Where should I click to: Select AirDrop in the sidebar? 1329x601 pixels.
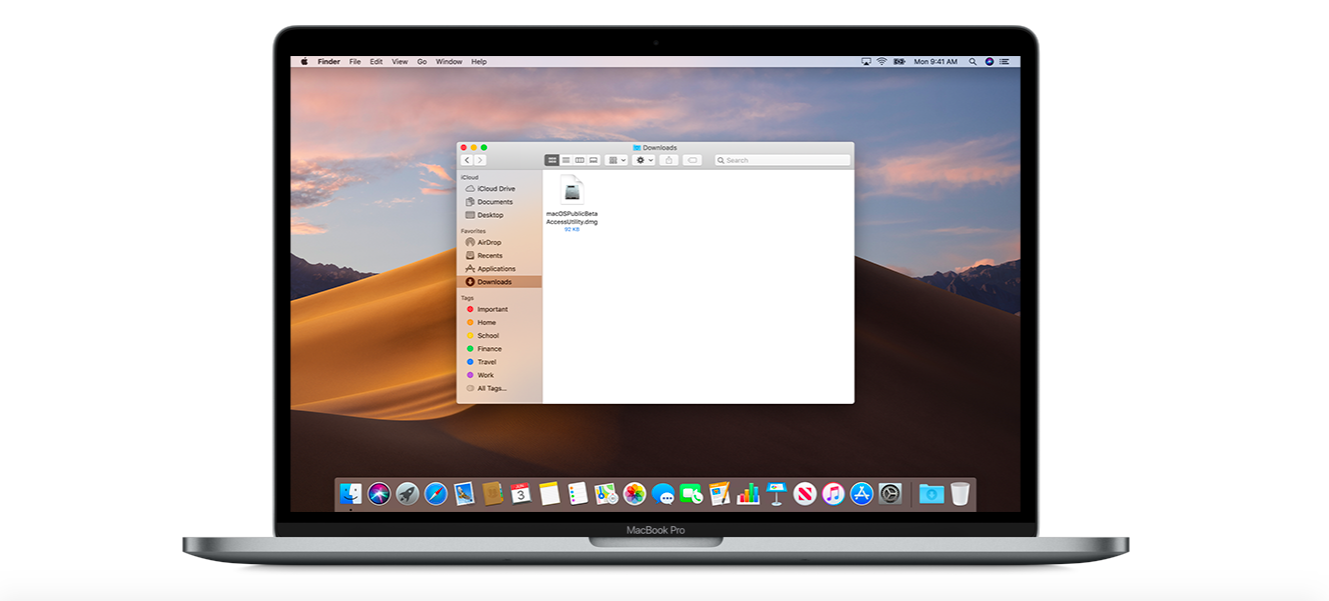pos(499,242)
